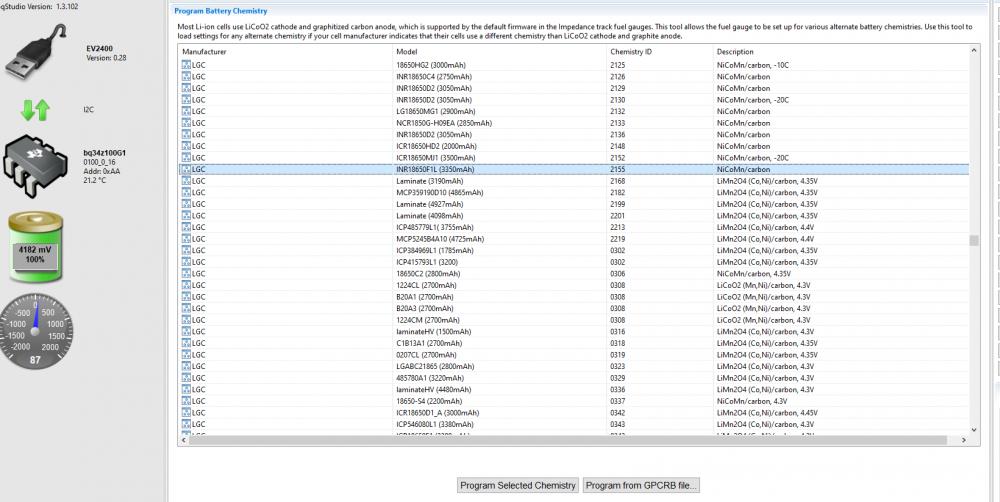Click the row icon for INR18650C4 (2750mAh)

pos(186,77)
